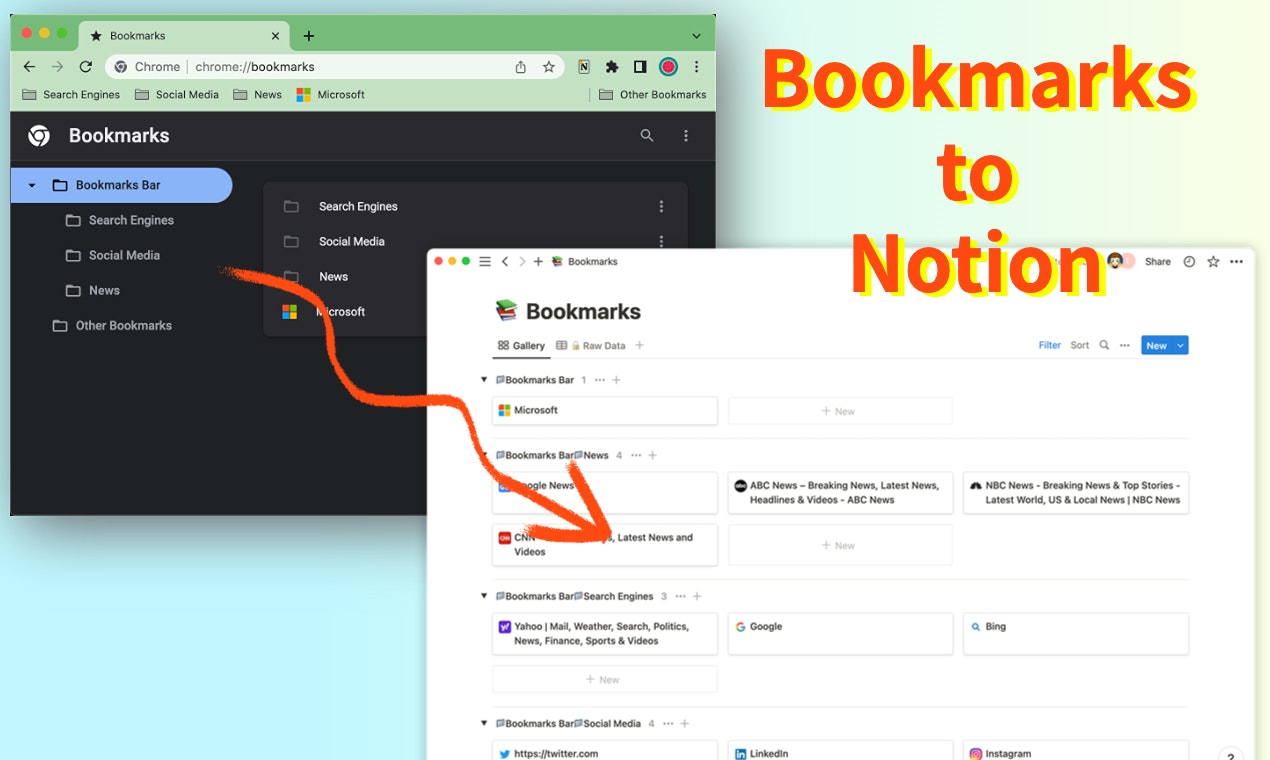Add new page plus in Notion top bar
The image size is (1270, 760).
click(x=538, y=262)
